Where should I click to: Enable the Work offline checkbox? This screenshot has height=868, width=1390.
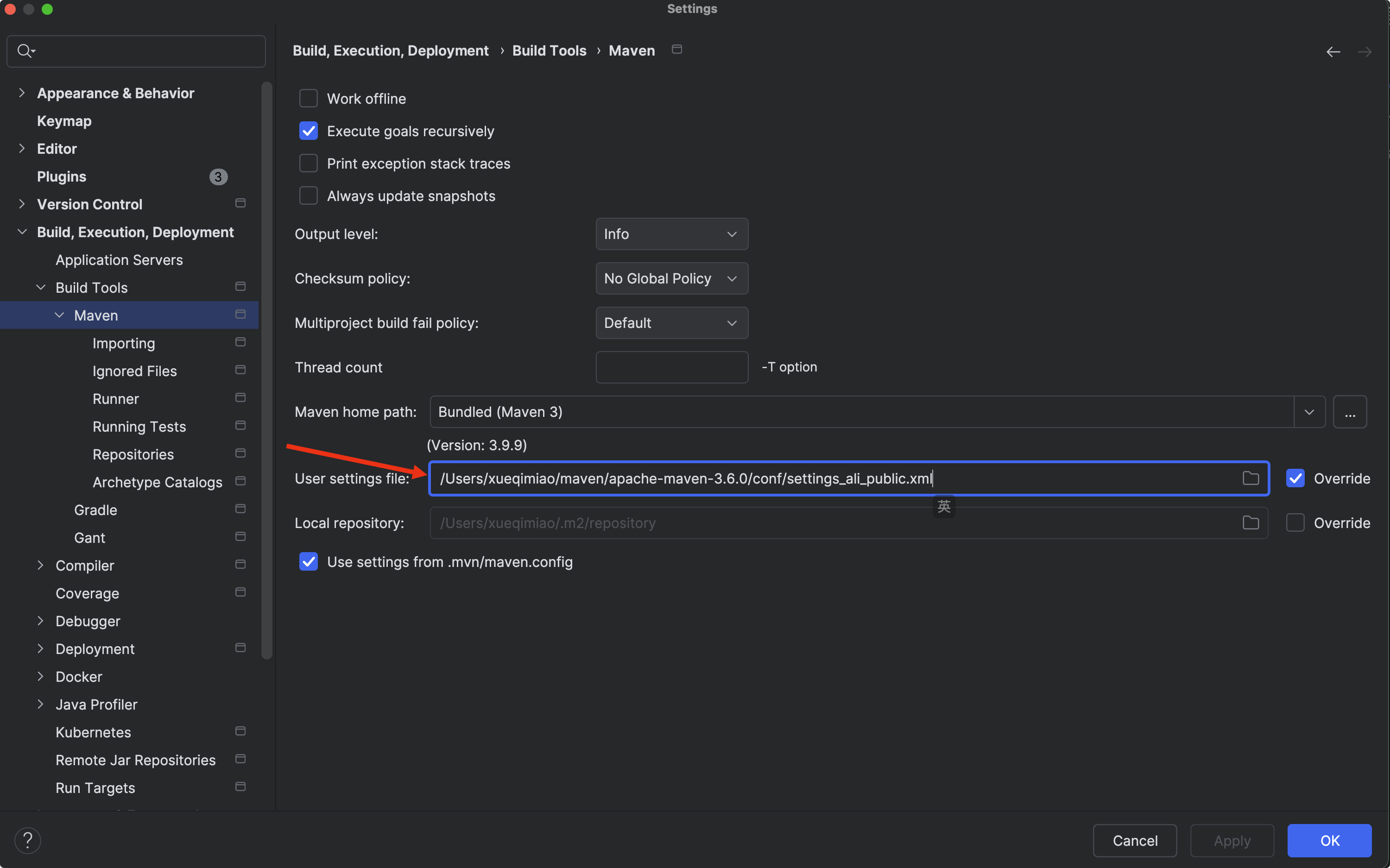coord(308,99)
